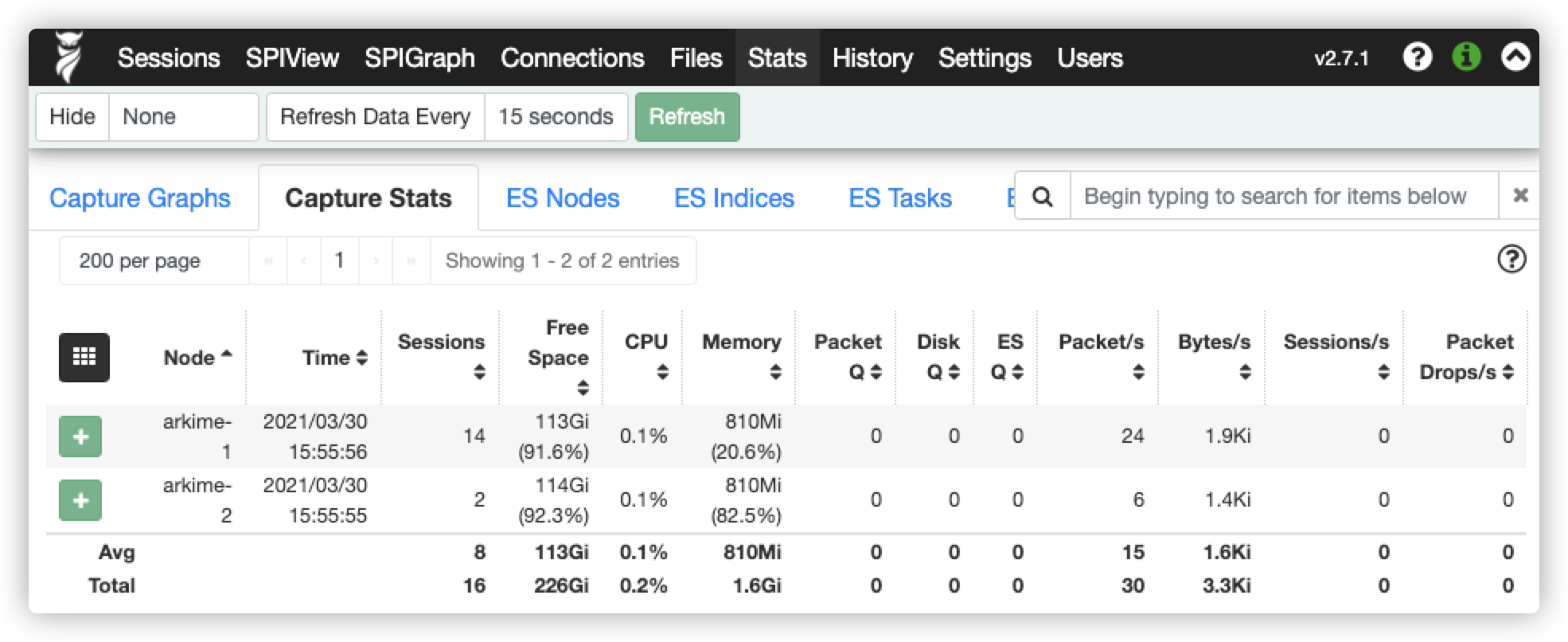Sort the table by the CPU column
Screen dimensions: 1568x642
pos(646,356)
